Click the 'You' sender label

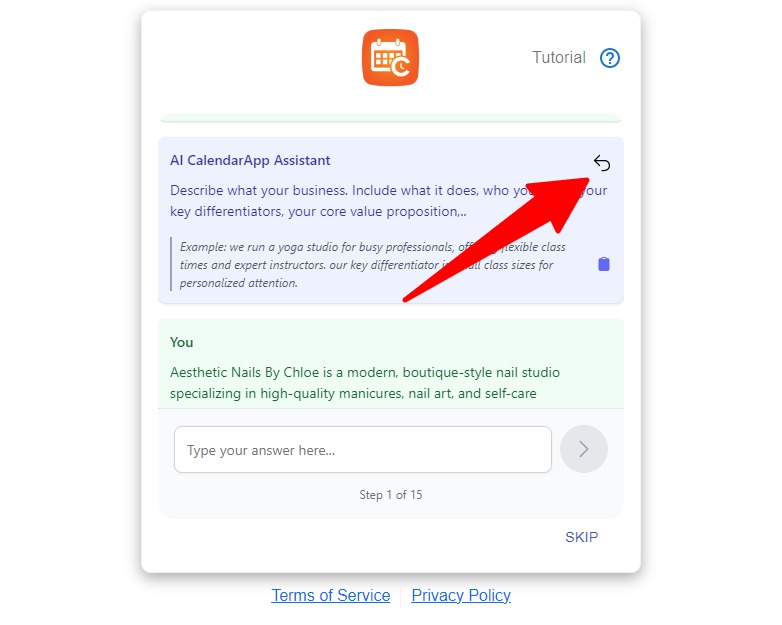tap(181, 342)
